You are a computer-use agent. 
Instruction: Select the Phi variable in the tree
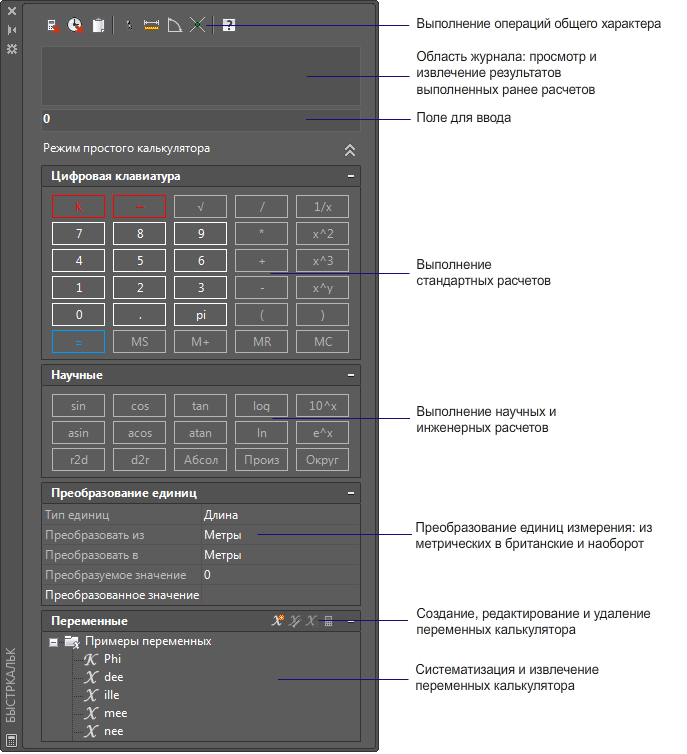(x=112, y=659)
